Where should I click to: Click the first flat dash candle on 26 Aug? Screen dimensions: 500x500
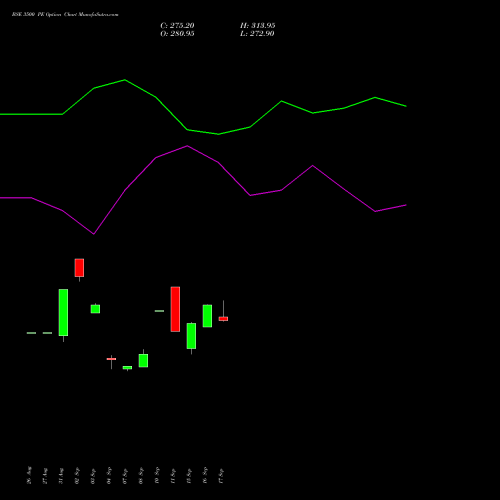tap(31, 333)
